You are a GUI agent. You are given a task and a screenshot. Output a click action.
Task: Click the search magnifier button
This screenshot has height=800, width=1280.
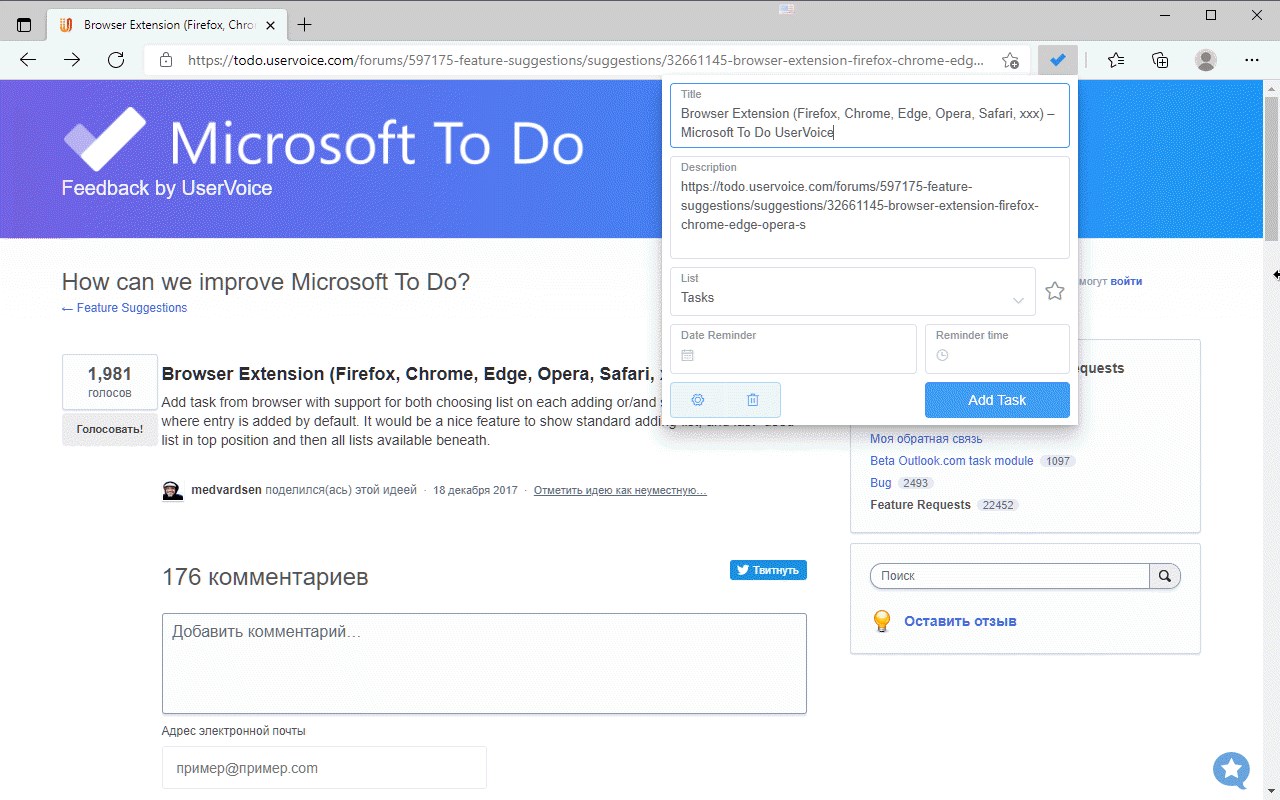(x=1165, y=576)
